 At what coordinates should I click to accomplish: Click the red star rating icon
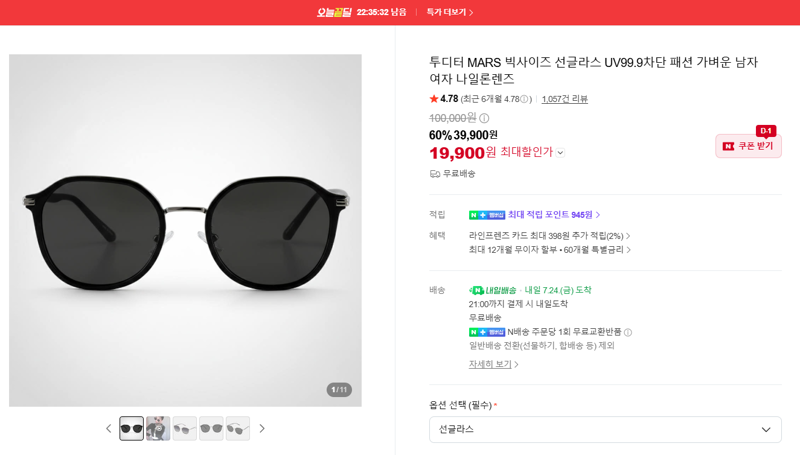pyautogui.click(x=434, y=99)
